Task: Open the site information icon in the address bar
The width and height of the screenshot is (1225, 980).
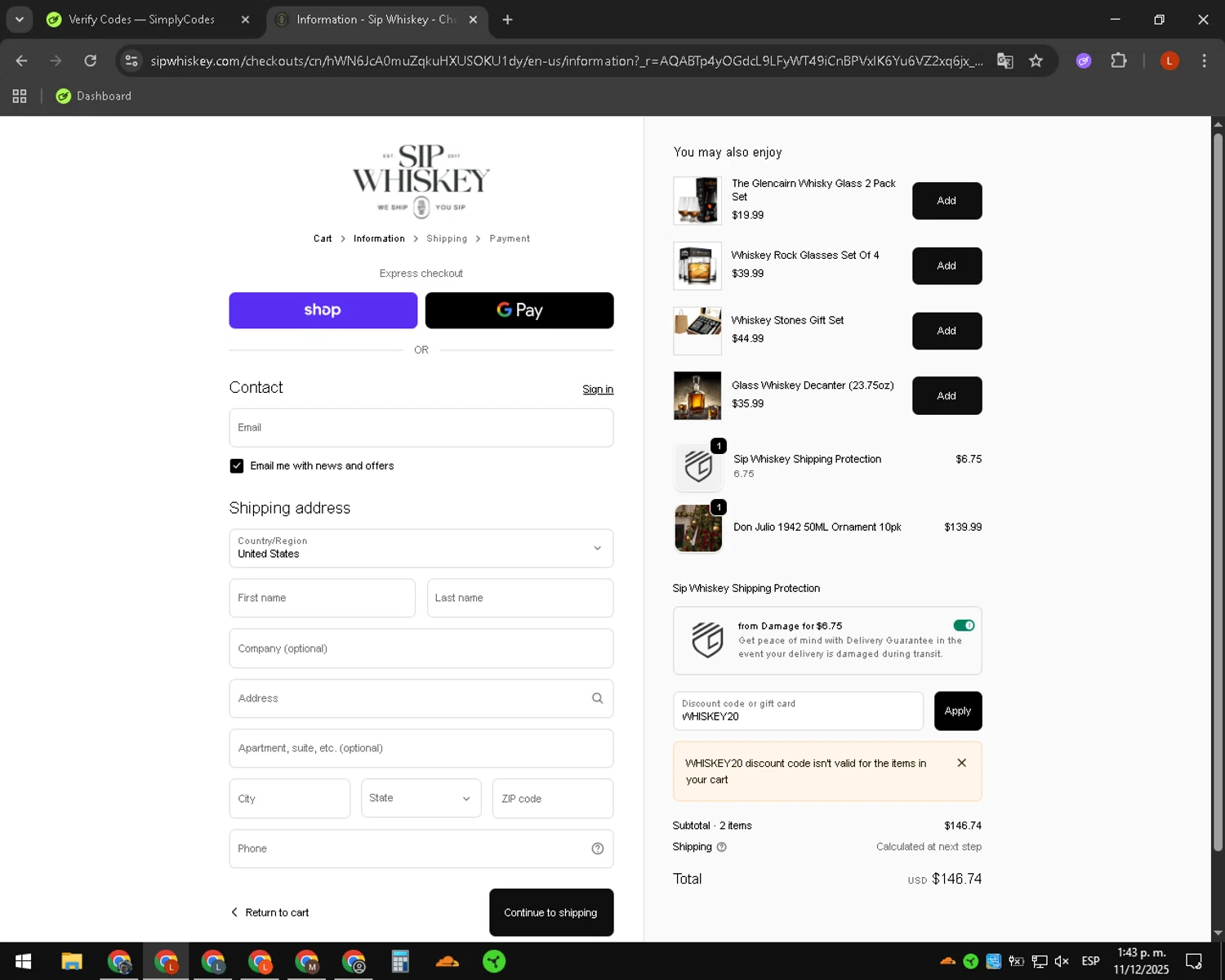Action: pos(131,61)
